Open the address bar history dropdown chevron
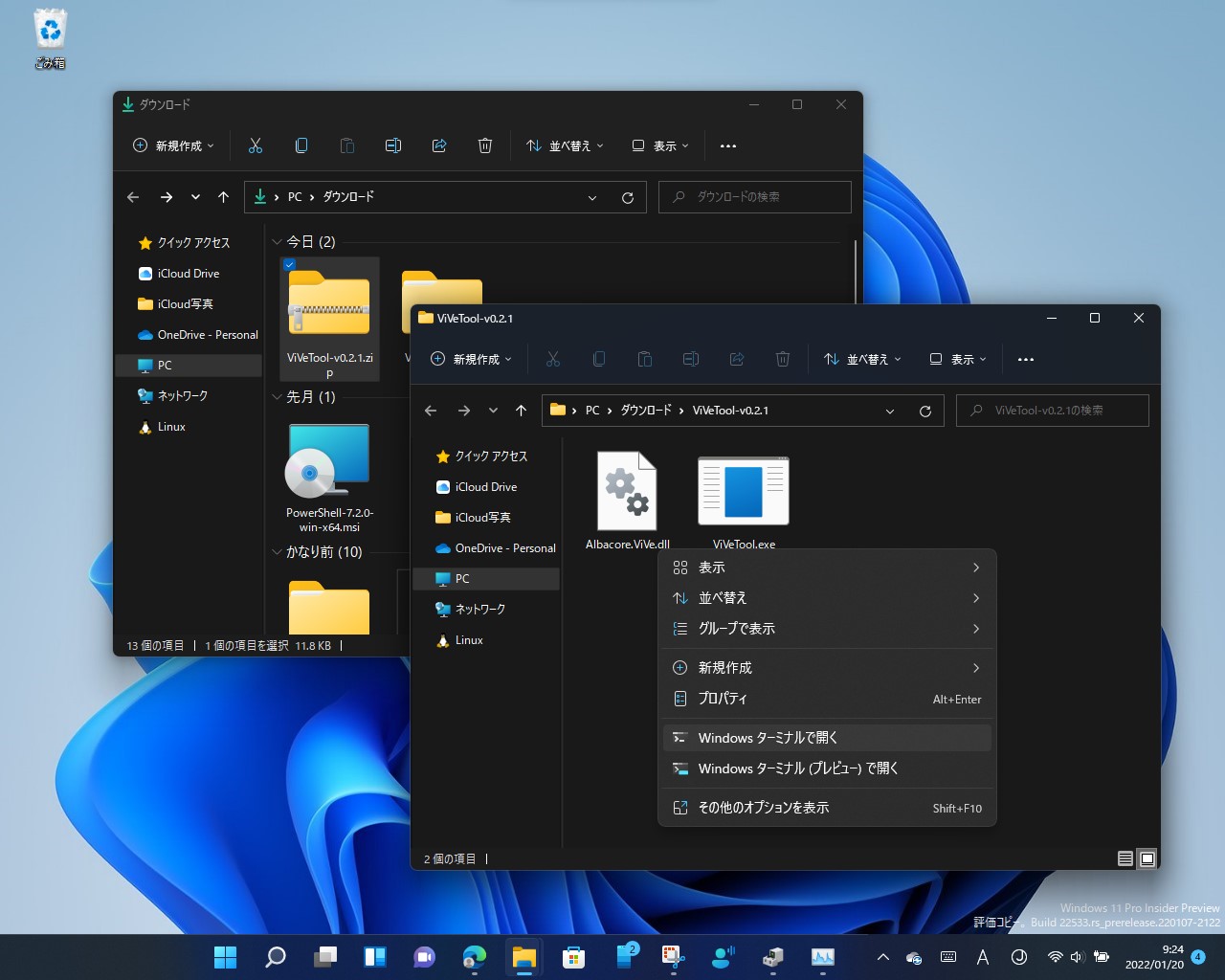Screen dimensions: 1225x980 coord(890,411)
